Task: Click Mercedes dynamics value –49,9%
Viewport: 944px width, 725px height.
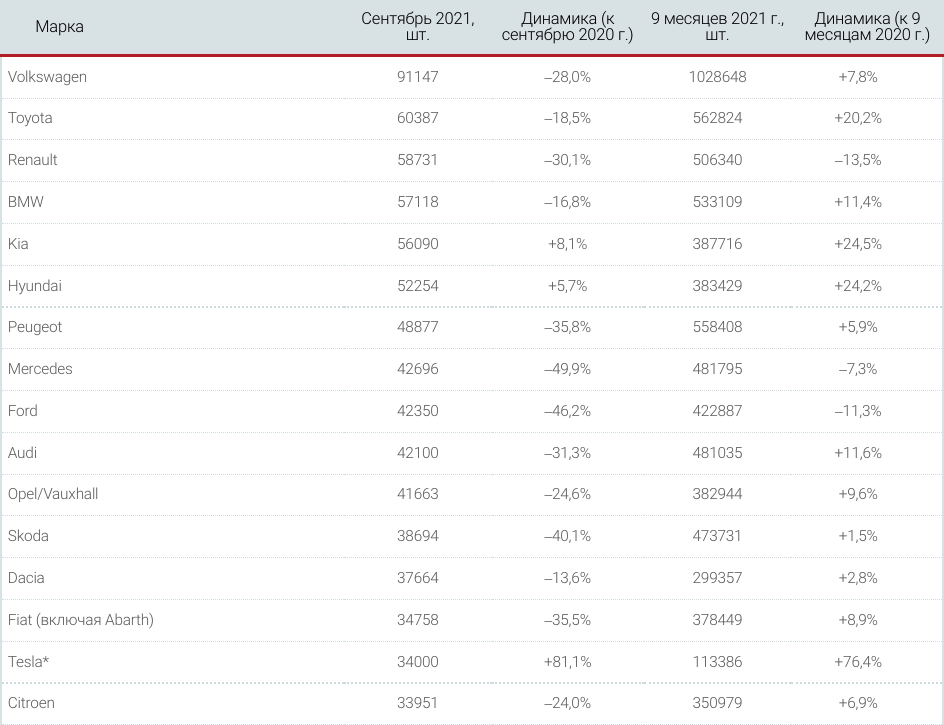Action: pos(567,369)
